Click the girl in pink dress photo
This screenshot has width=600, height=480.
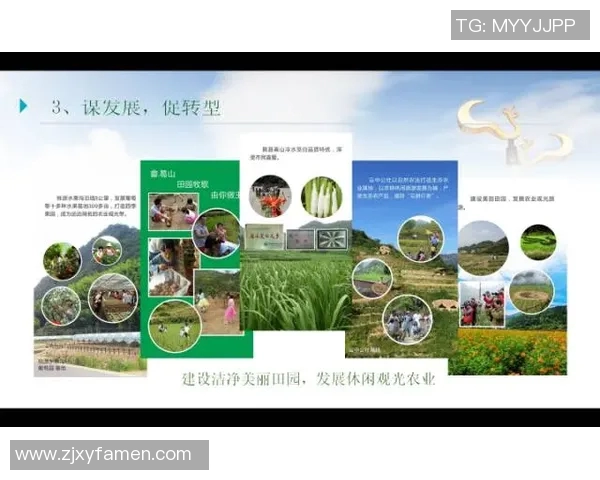[x=217, y=301]
